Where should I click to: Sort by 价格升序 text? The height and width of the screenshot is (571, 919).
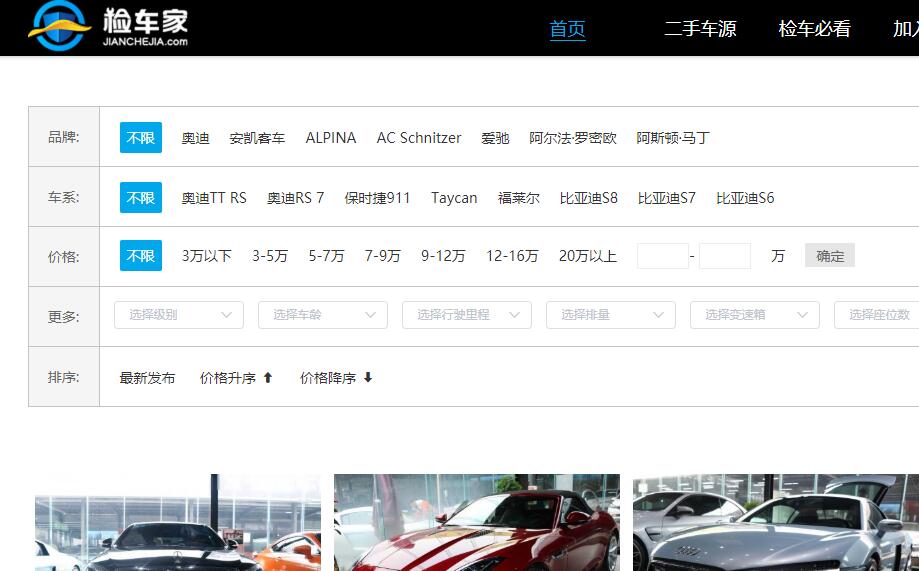[228, 378]
